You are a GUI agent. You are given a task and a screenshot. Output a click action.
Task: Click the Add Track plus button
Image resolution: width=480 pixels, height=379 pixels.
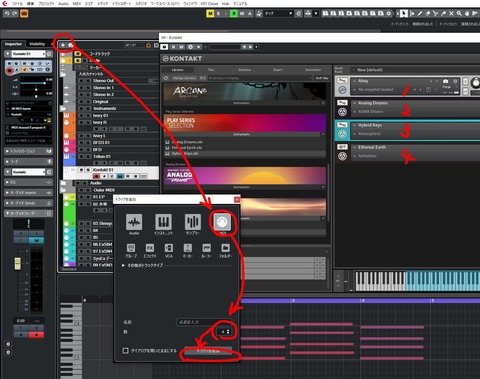coord(63,45)
